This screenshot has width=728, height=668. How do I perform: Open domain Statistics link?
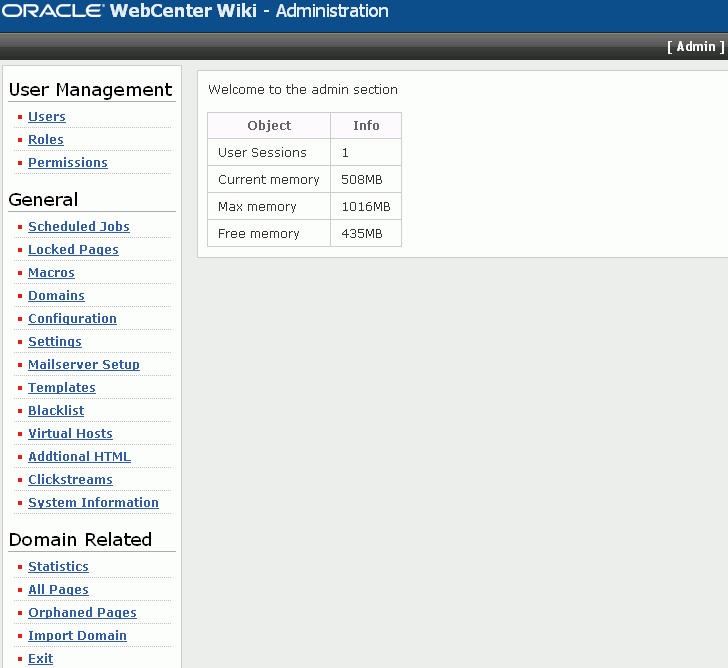(58, 566)
